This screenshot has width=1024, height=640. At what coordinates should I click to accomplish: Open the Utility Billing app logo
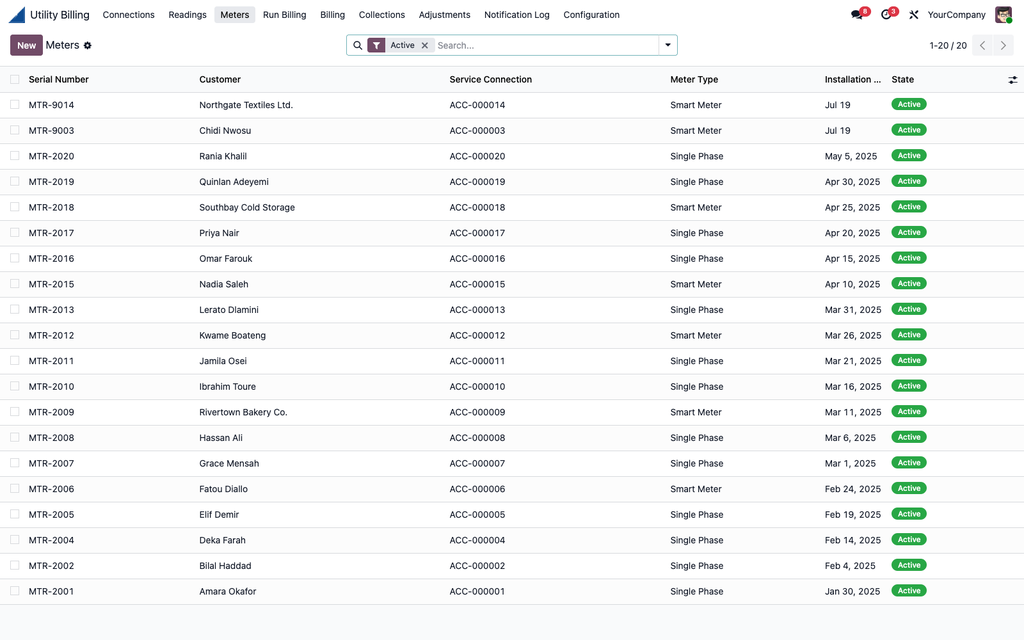17,14
